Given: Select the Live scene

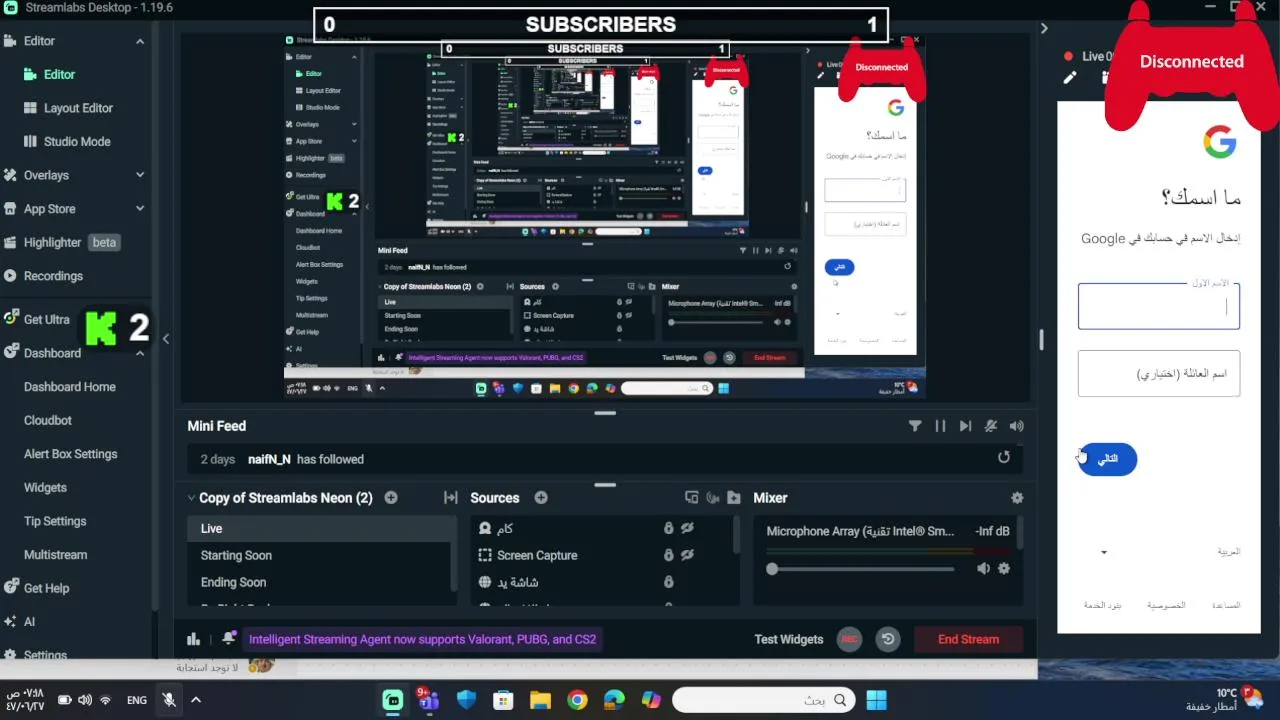Looking at the screenshot, I should pos(320,528).
